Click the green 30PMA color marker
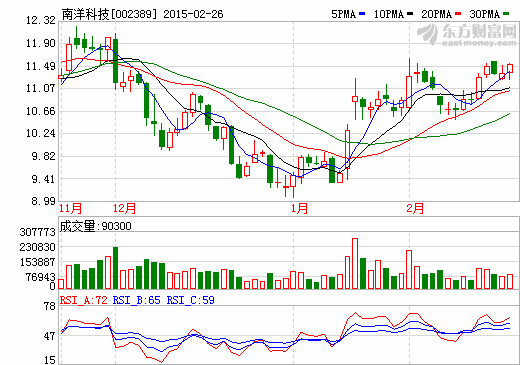The width and height of the screenshot is (520, 365). pos(506,14)
